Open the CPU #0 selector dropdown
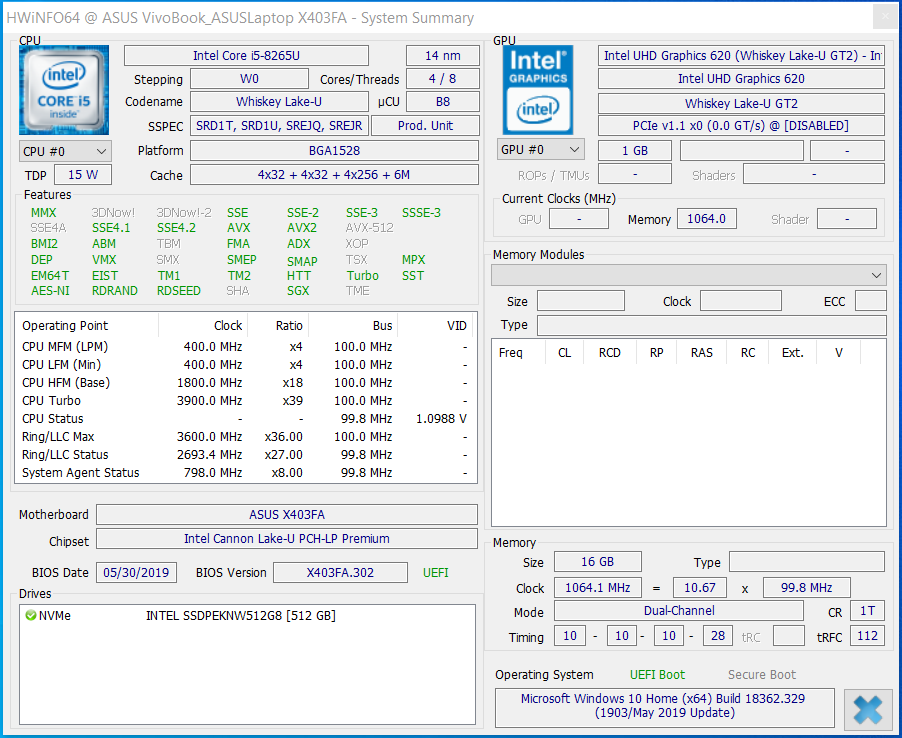This screenshot has height=738, width=902. 65,151
